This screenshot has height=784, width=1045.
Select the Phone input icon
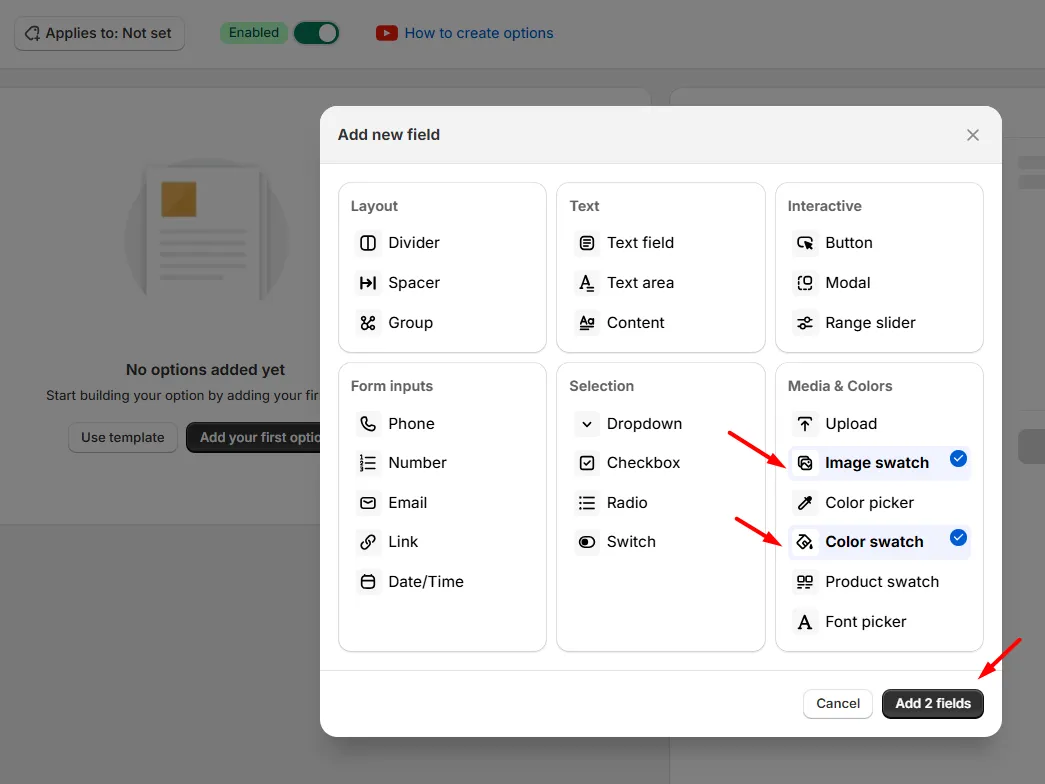coord(368,423)
